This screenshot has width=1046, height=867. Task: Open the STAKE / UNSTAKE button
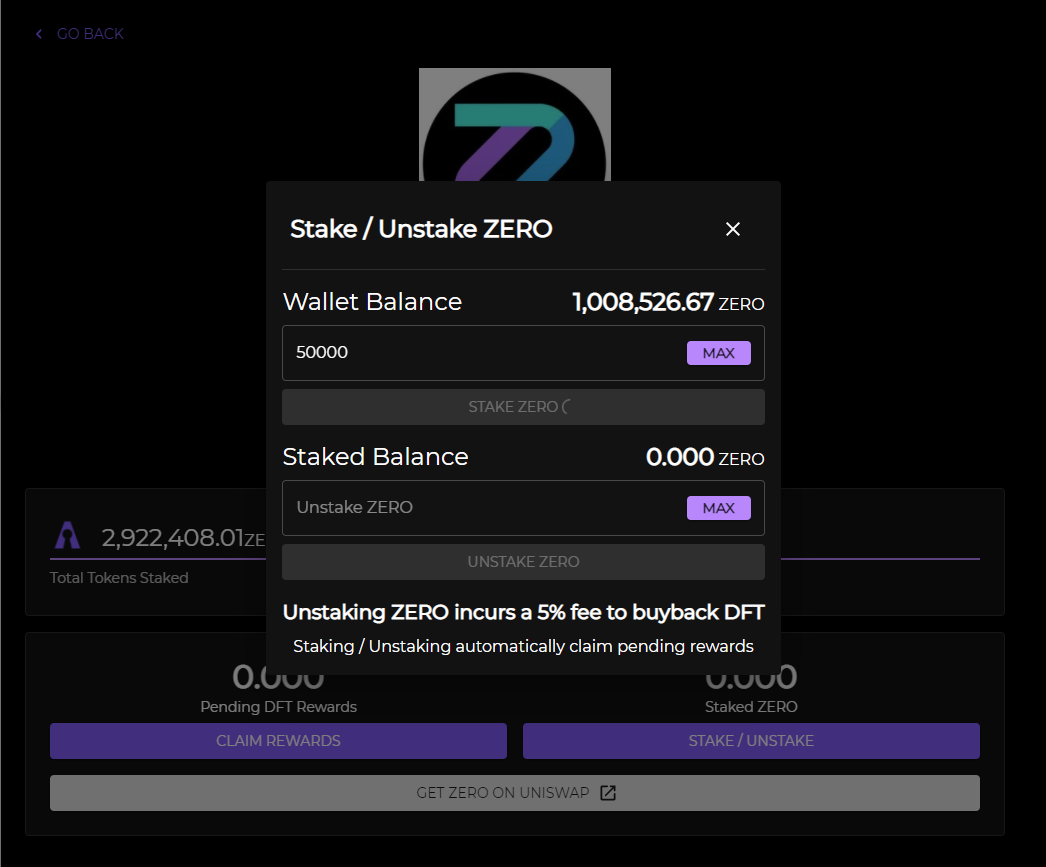(751, 741)
